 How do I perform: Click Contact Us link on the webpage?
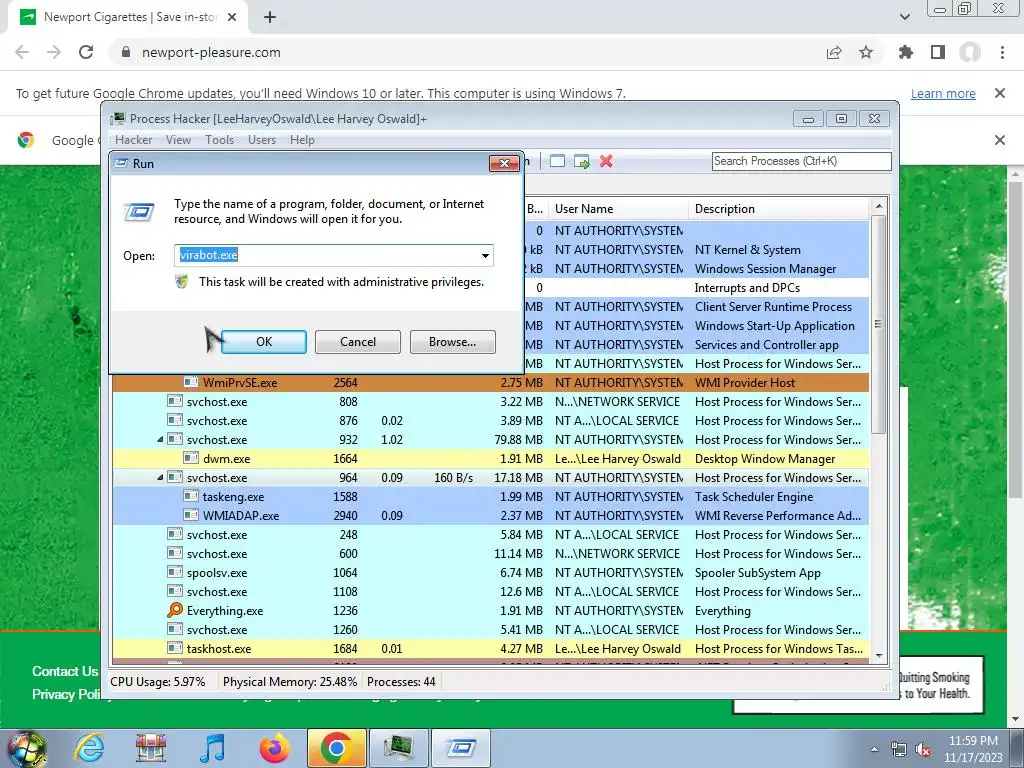point(65,671)
